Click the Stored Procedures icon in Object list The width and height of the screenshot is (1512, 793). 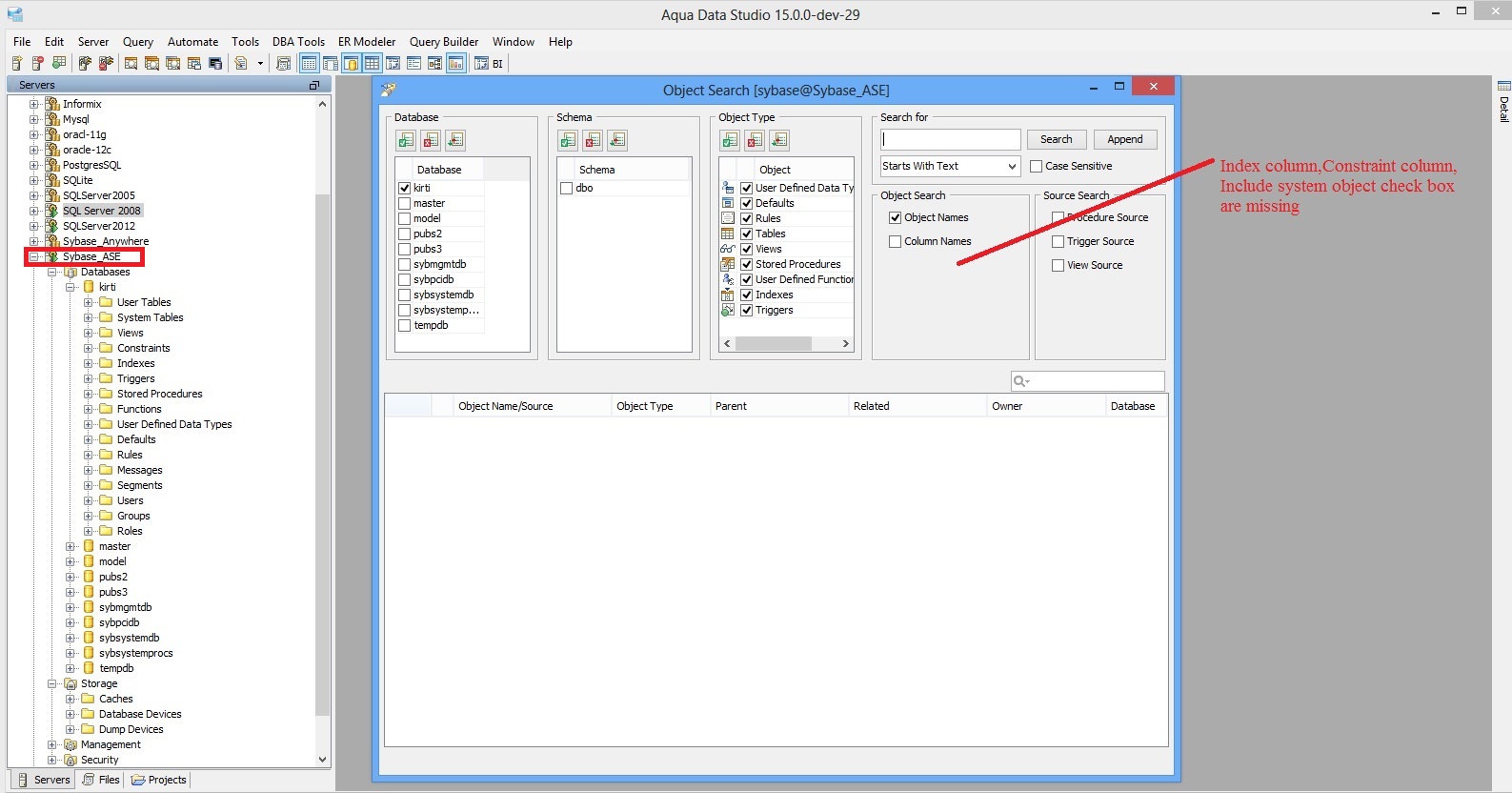(728, 264)
